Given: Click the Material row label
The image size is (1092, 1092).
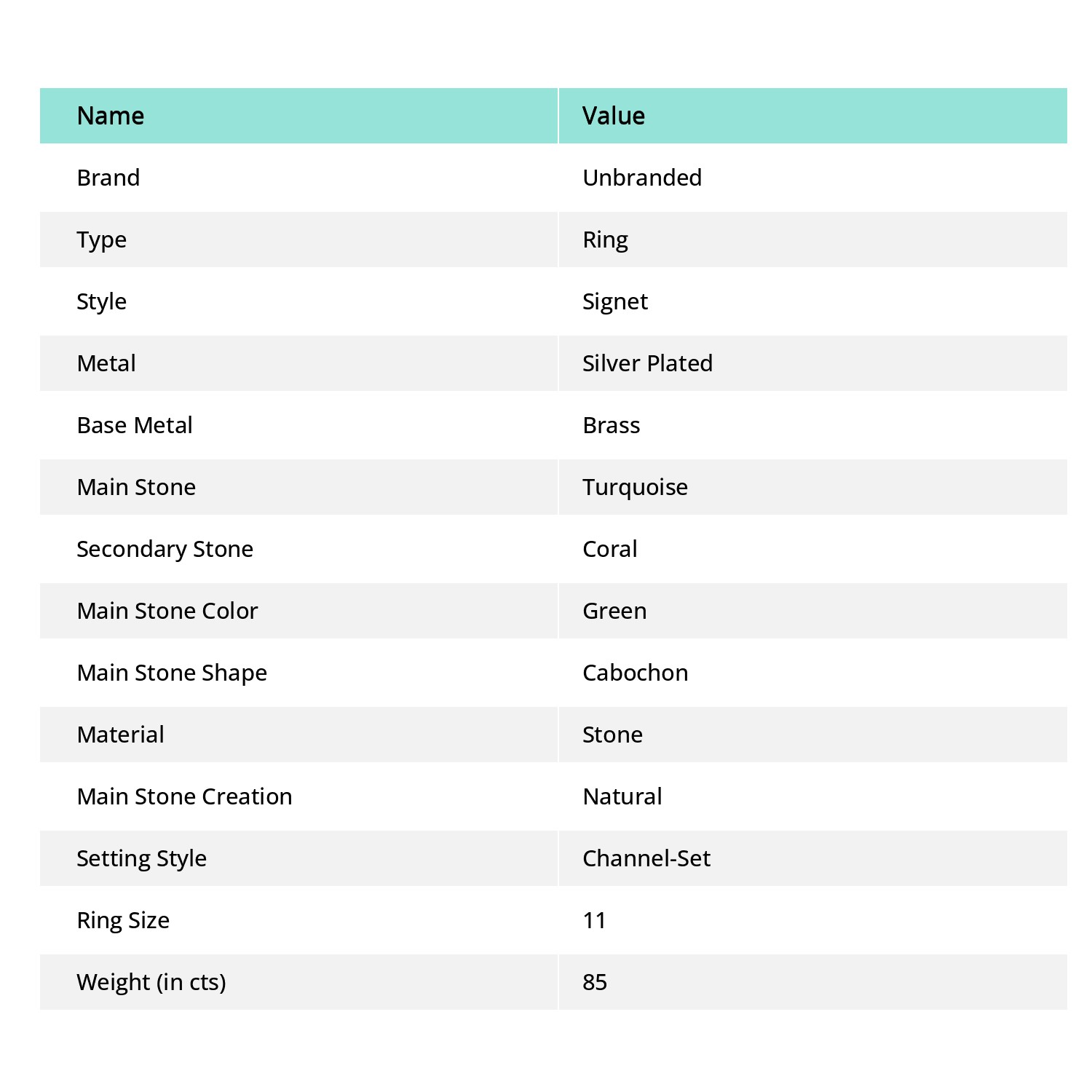Looking at the screenshot, I should [x=121, y=735].
